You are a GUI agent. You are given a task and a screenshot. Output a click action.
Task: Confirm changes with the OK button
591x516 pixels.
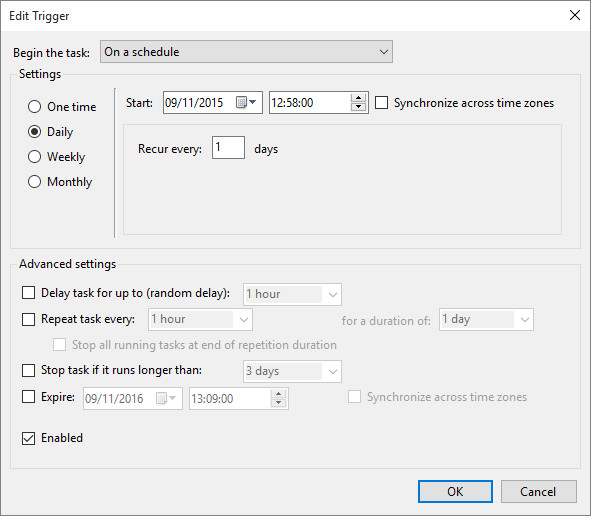point(455,491)
